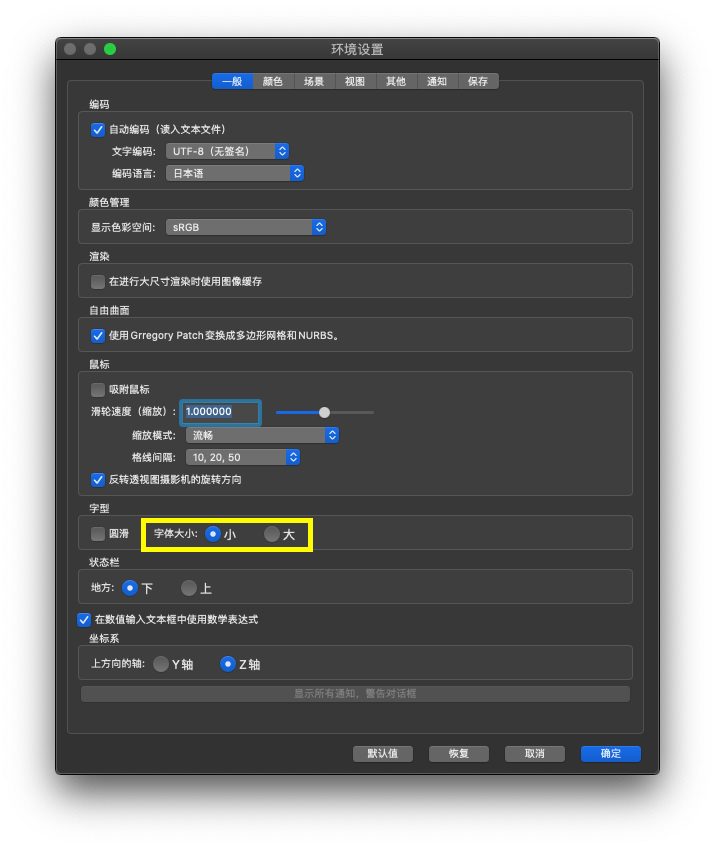This screenshot has width=715, height=848.
Task: Select Z轴 as the up axis
Action: click(228, 664)
